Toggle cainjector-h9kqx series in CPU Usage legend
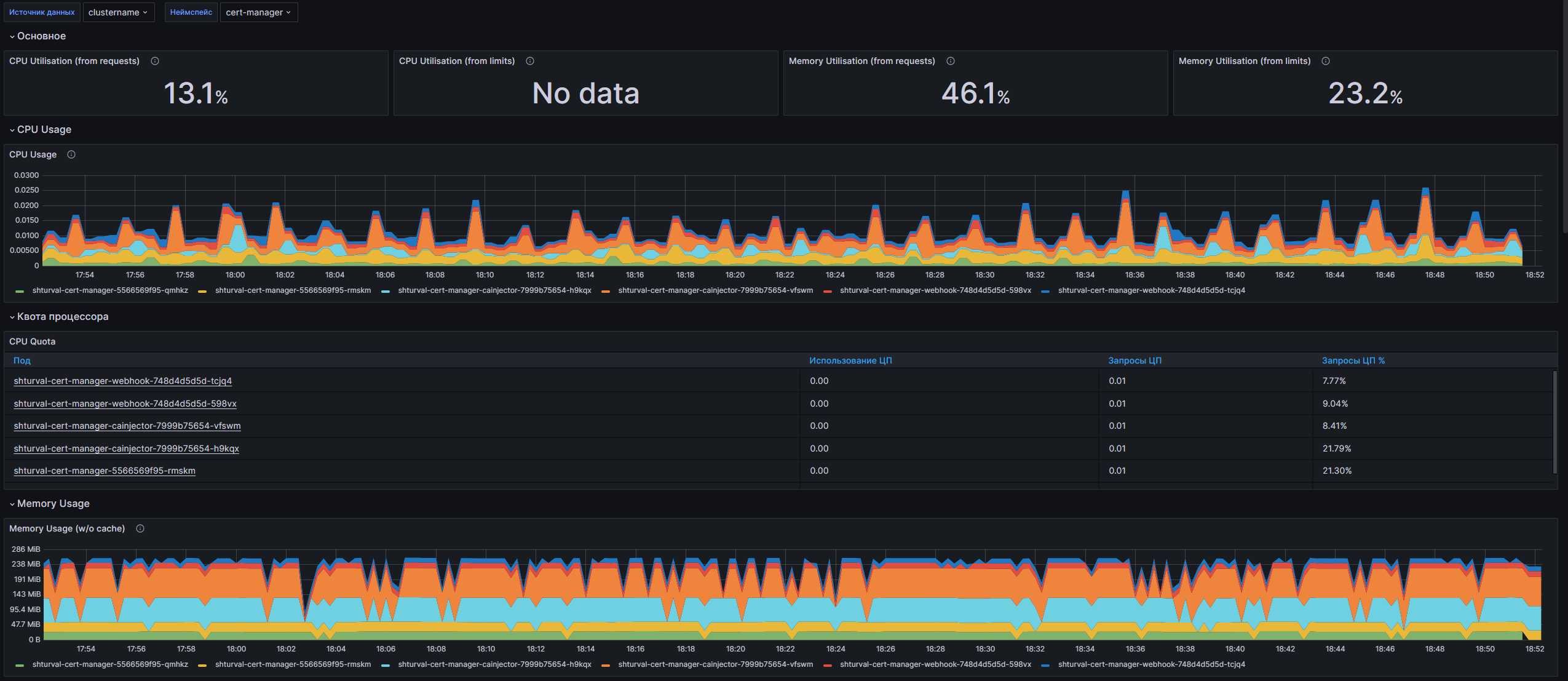 coord(494,290)
